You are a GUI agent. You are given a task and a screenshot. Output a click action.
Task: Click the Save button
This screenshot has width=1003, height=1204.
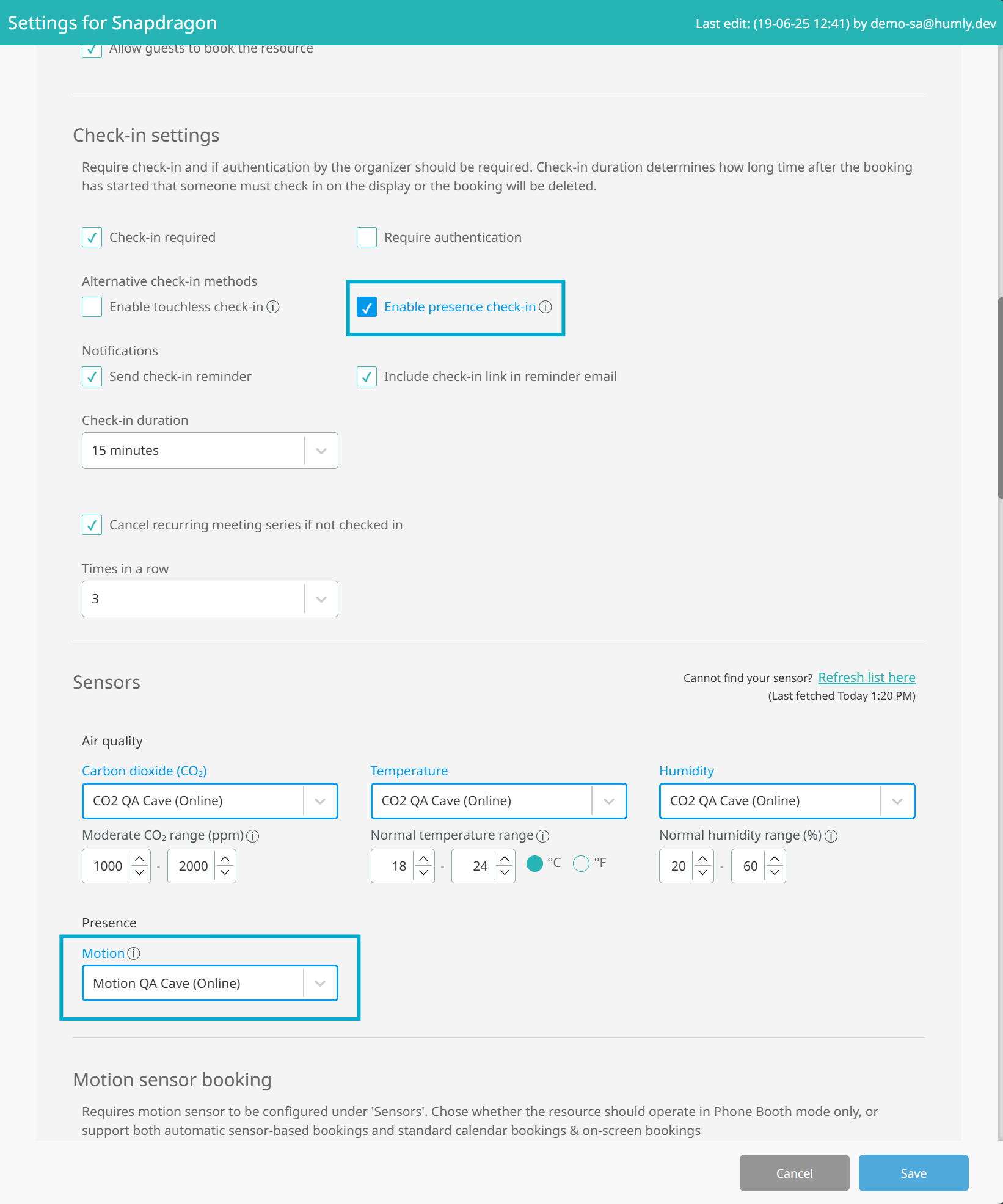913,1173
